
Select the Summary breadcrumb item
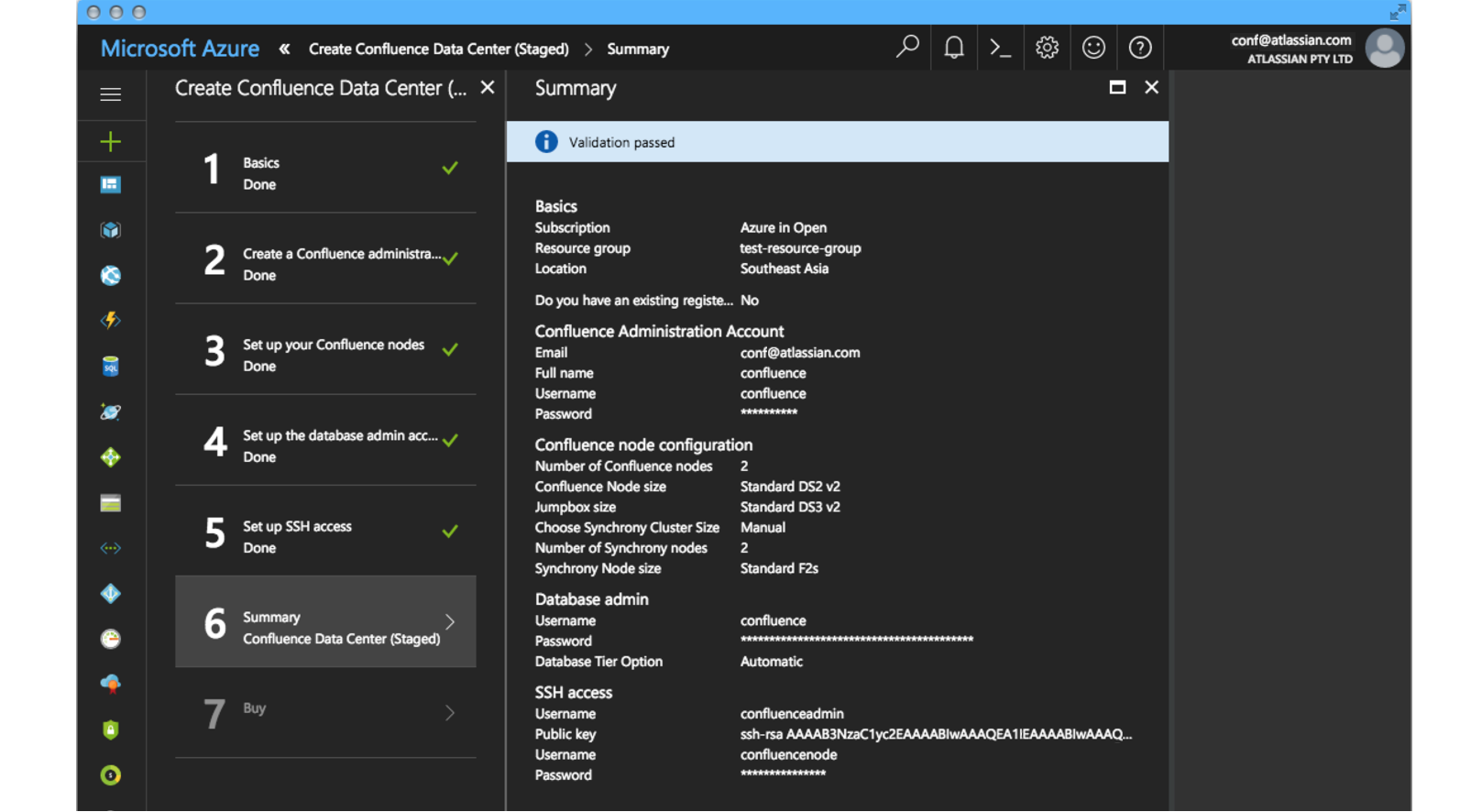pyautogui.click(x=638, y=49)
